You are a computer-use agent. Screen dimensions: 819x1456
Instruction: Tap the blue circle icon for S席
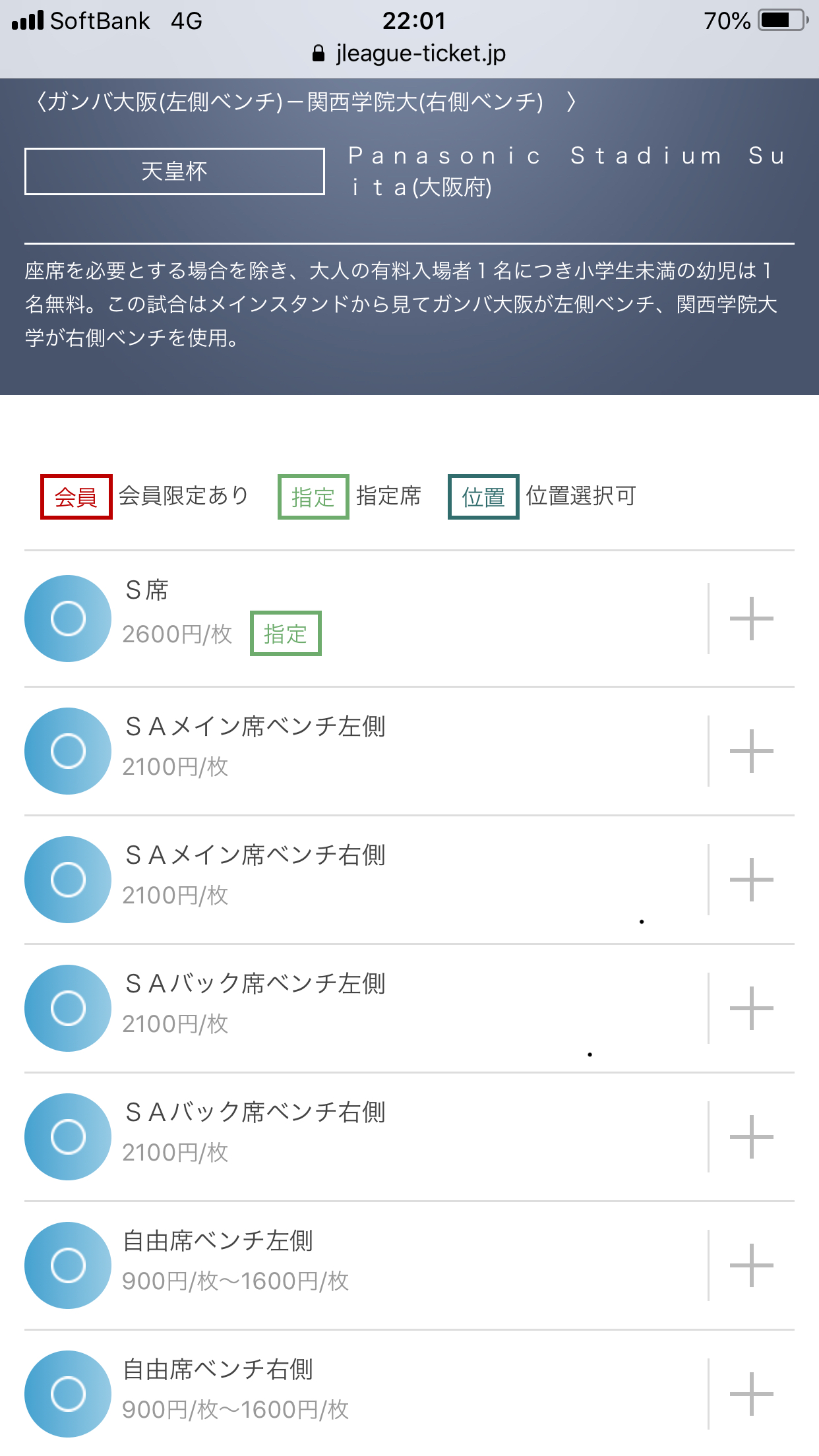(68, 619)
